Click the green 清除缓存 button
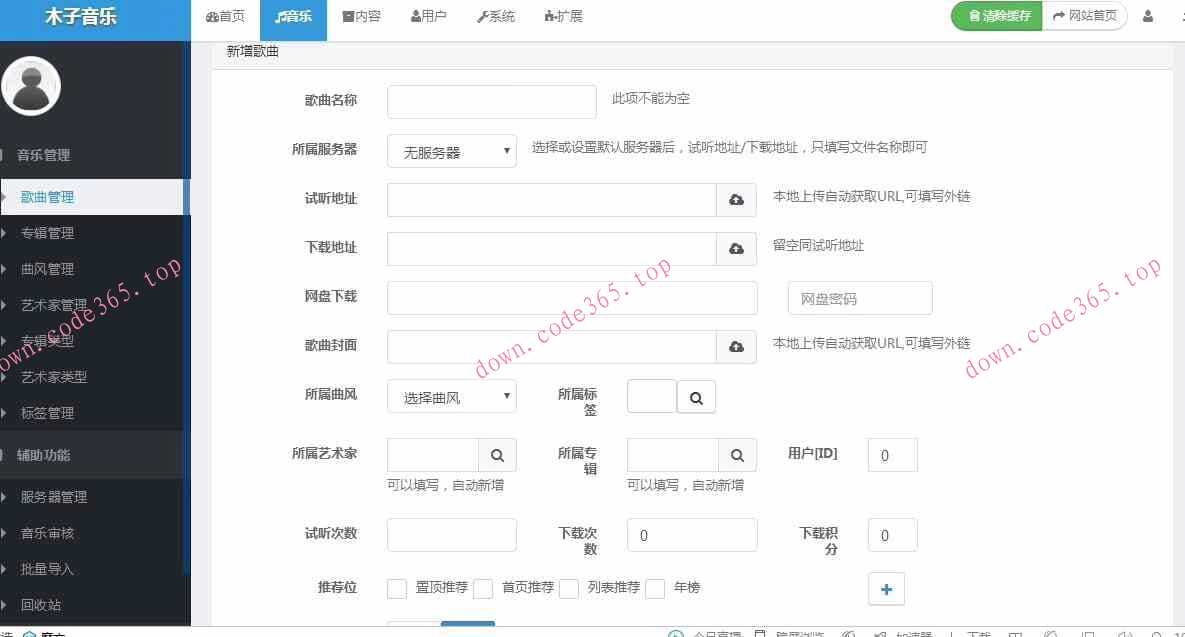Viewport: 1185px width, 637px height. click(996, 16)
